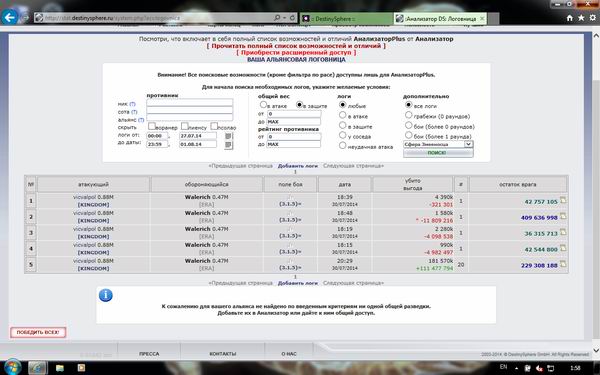Screen dimensions: 600x375
Task: Close the Анализатор DS tab
Action: coord(482,18)
